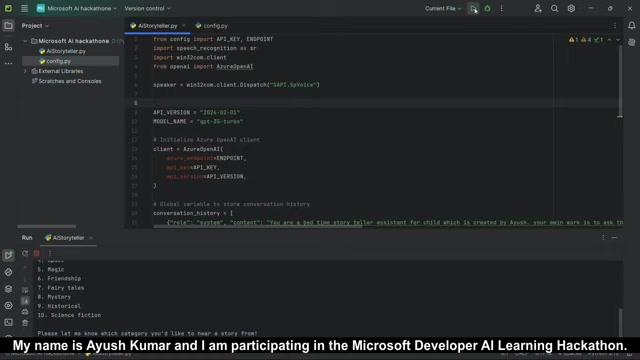Open Current File run configuration dropdown

443,8
